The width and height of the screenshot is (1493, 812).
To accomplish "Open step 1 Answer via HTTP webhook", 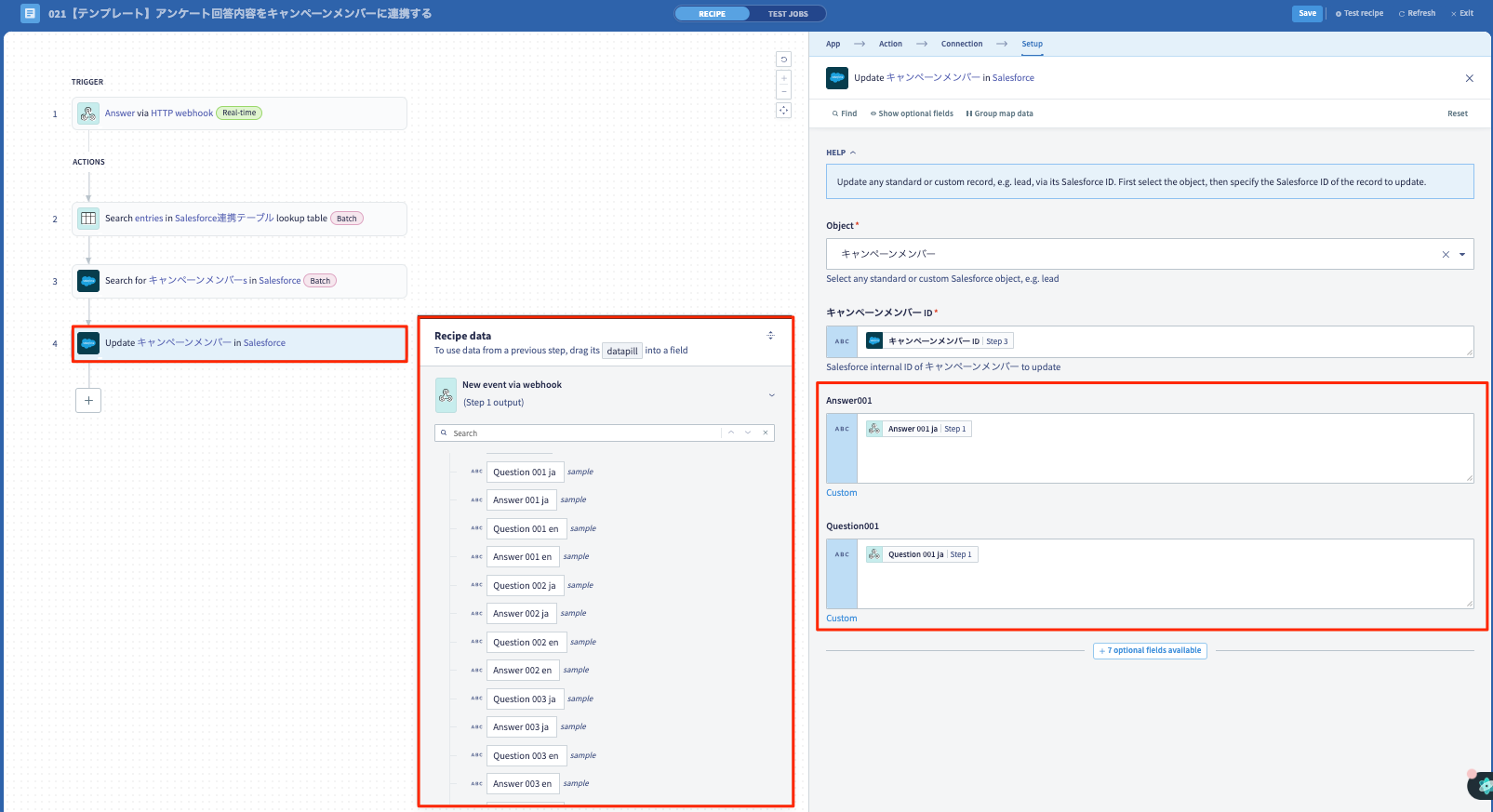I will point(240,113).
